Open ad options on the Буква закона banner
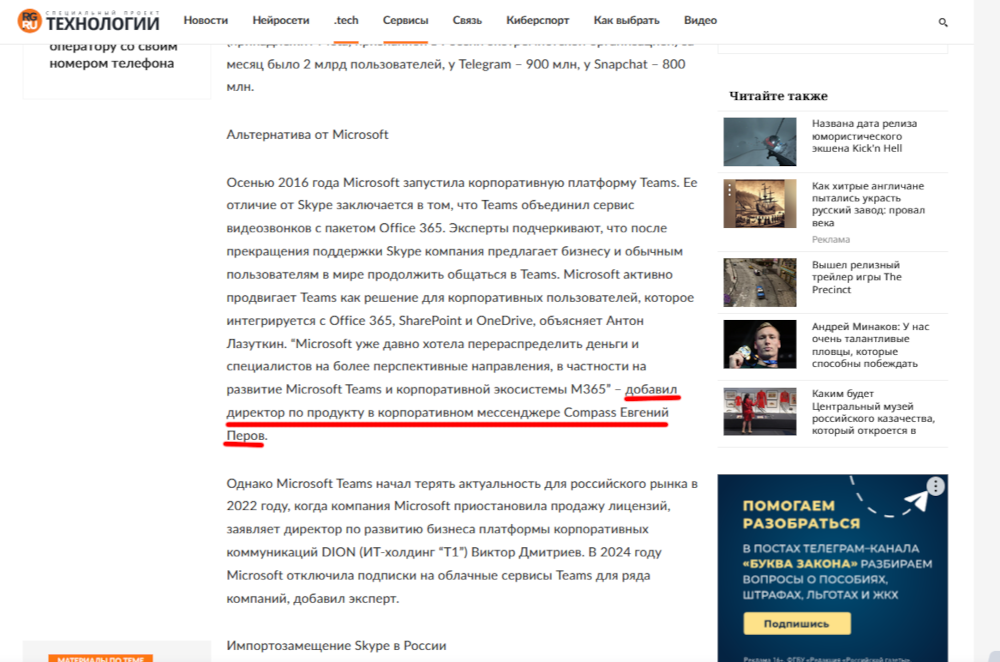Viewport: 1000px width, 662px height. 935,487
